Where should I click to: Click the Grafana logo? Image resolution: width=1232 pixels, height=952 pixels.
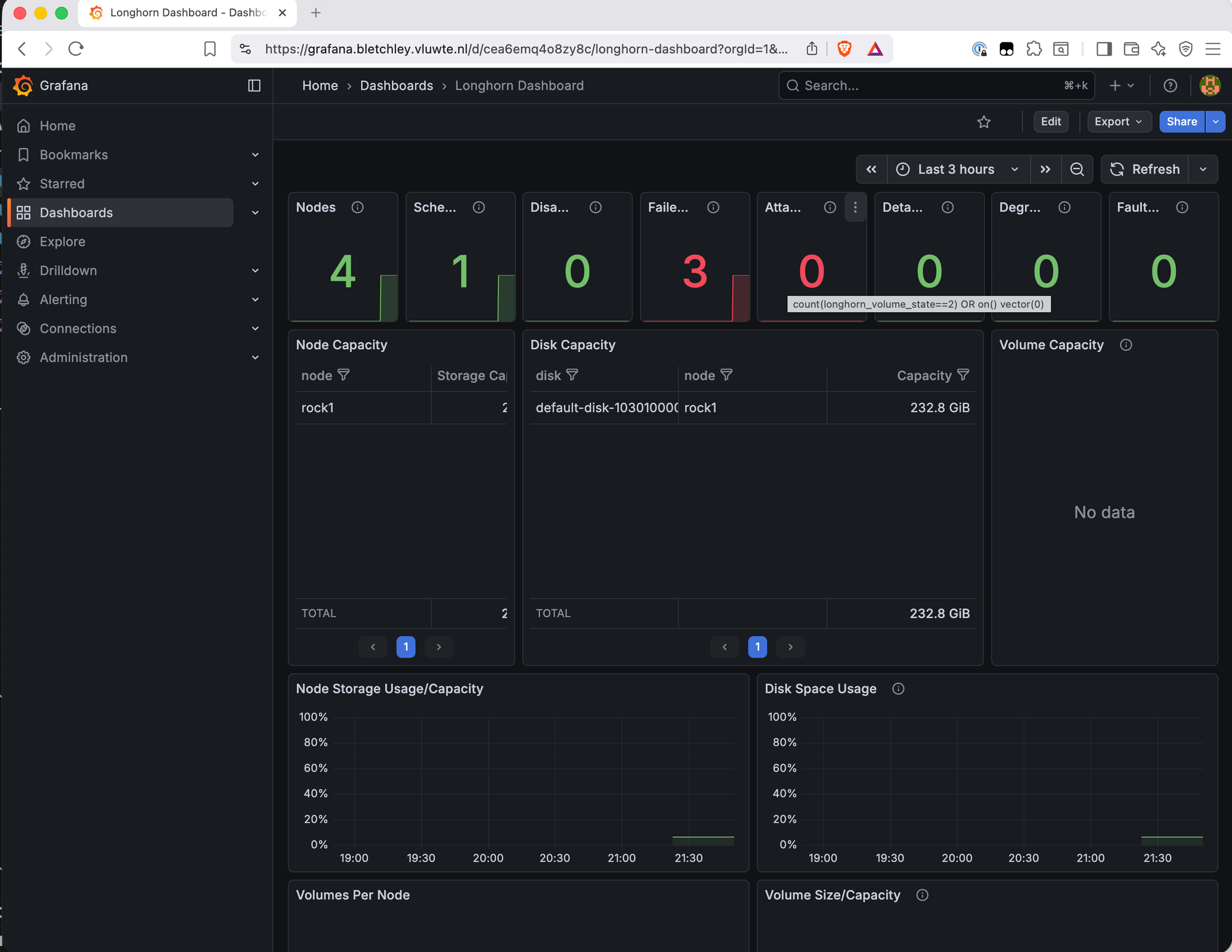[23, 86]
